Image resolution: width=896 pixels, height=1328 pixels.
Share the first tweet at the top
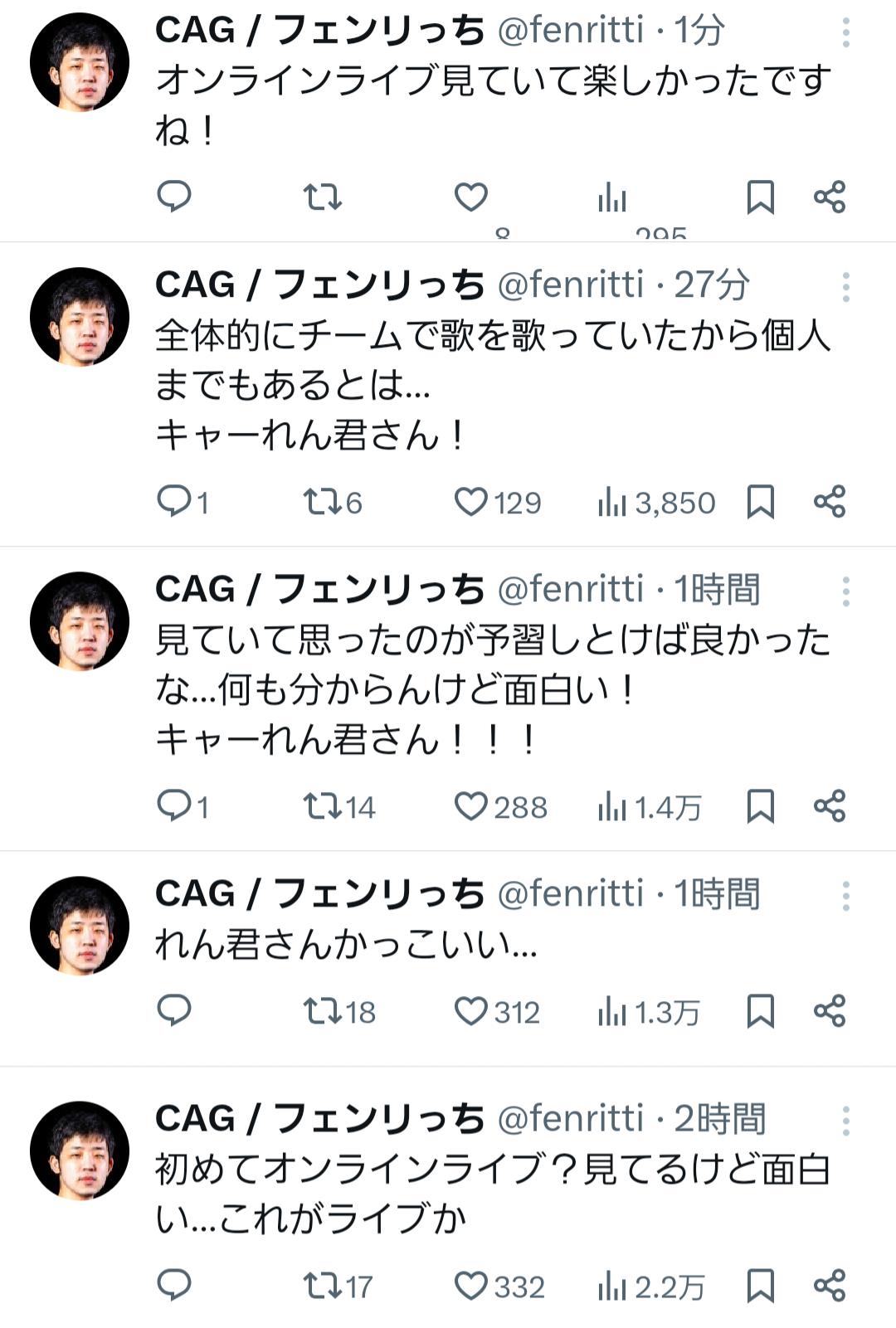pos(830,197)
